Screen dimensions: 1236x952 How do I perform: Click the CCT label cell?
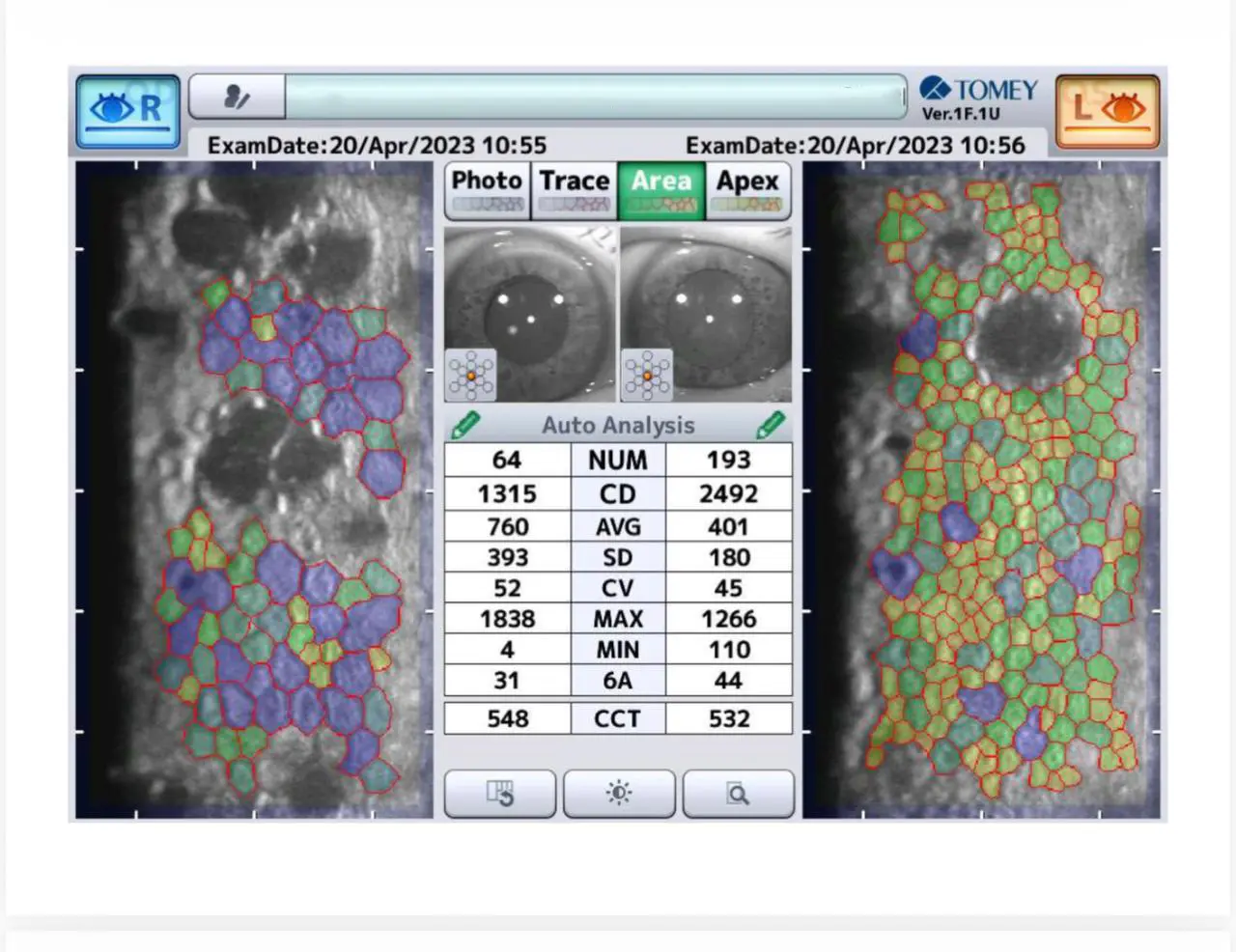pos(618,718)
